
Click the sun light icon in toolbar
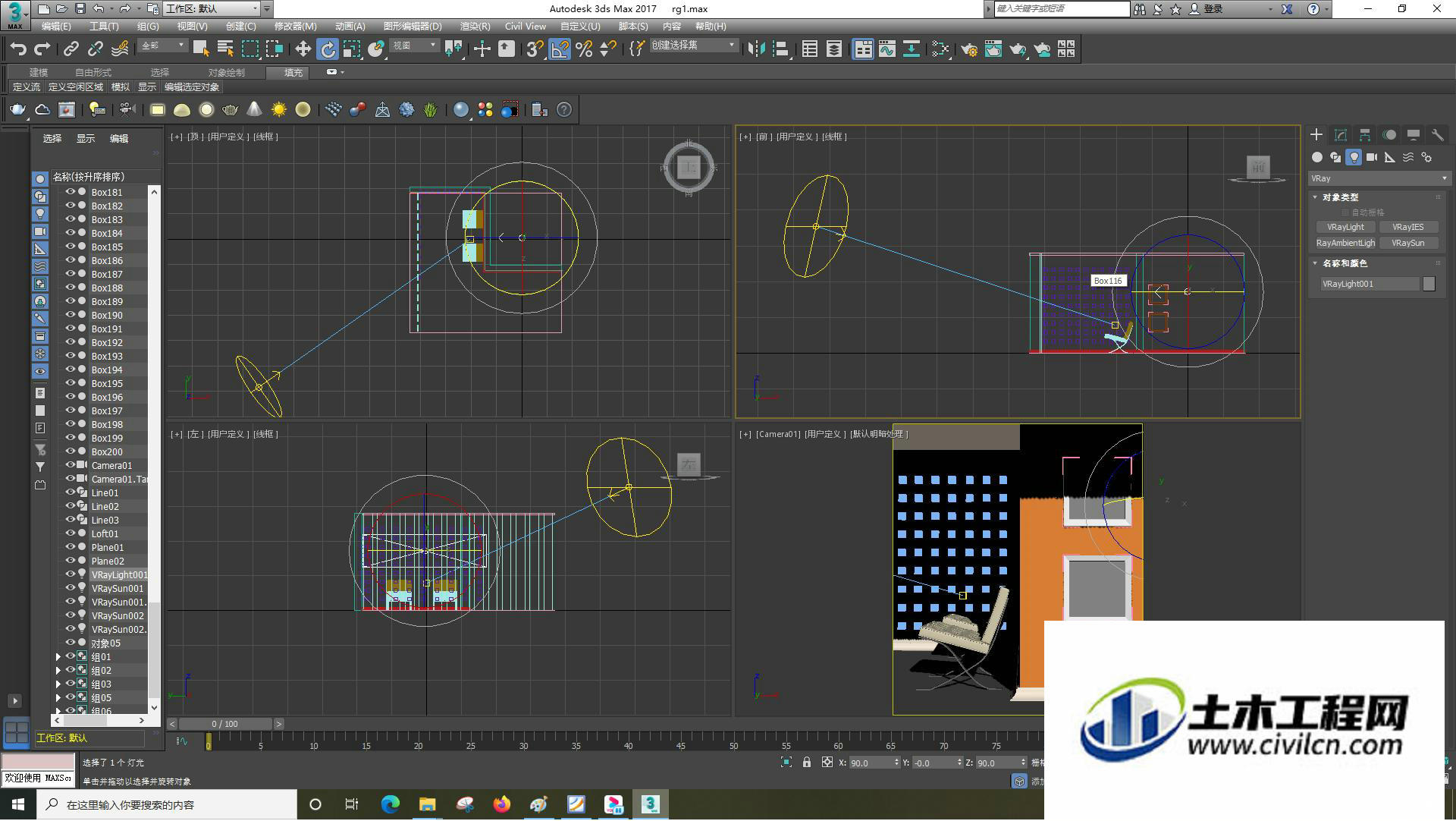point(279,110)
